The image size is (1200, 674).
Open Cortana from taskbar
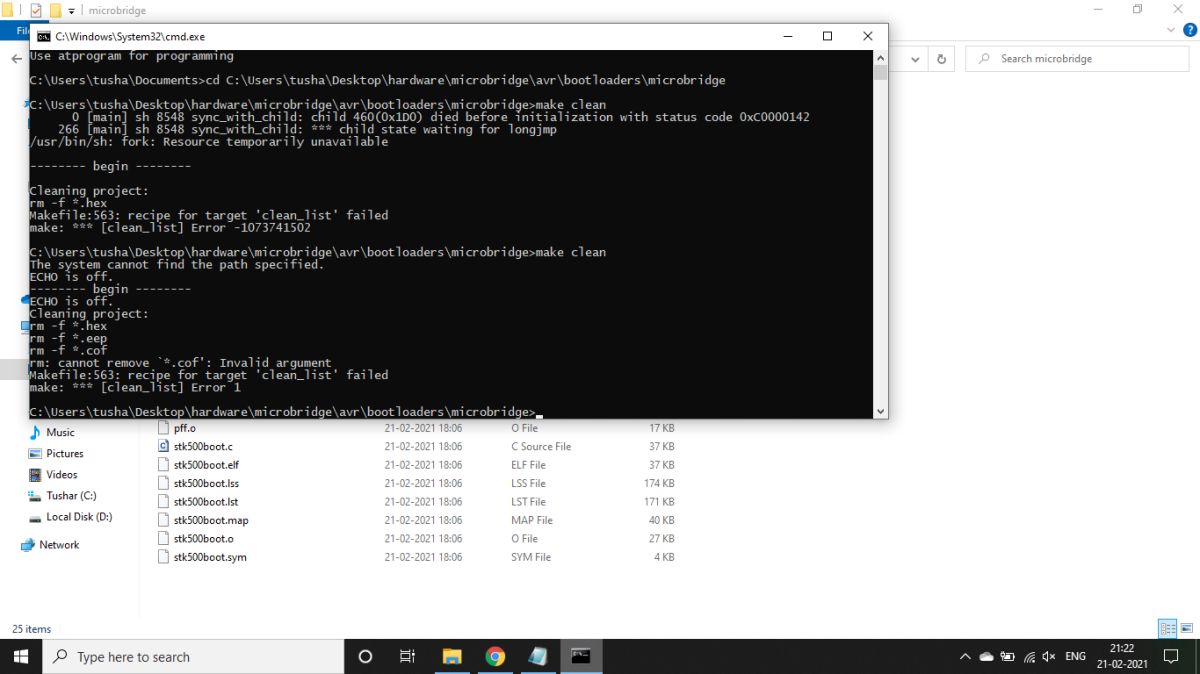pyautogui.click(x=365, y=656)
